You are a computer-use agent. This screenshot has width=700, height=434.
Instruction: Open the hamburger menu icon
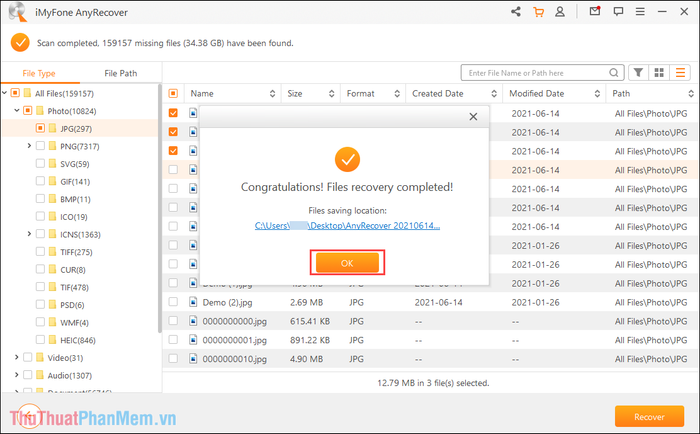(x=640, y=12)
